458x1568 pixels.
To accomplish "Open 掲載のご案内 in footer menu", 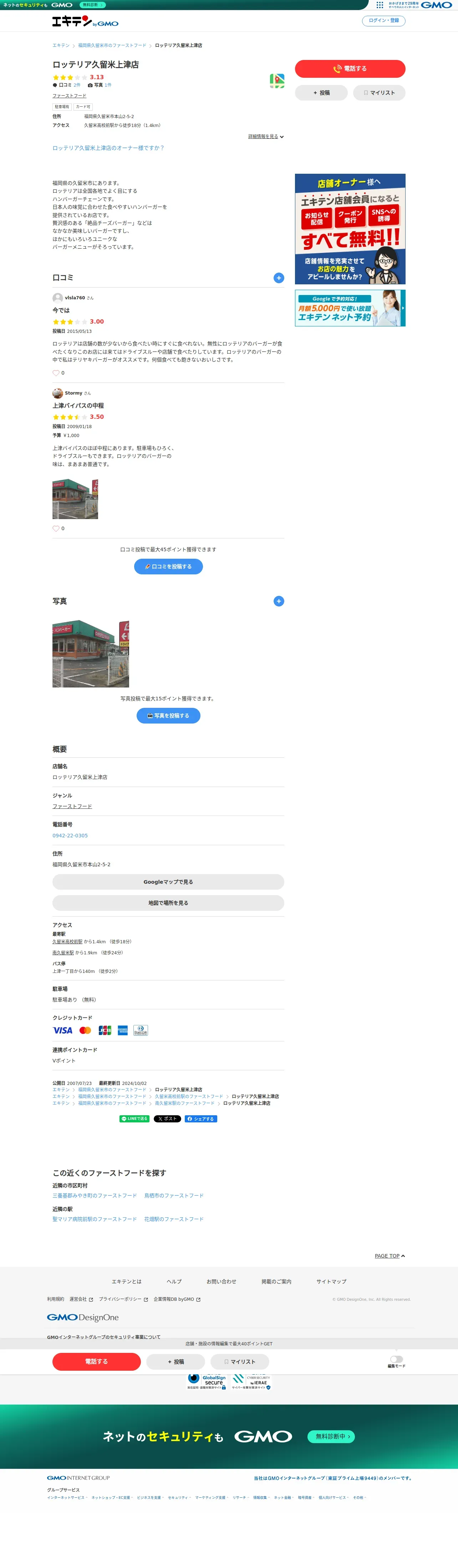I will pos(276,1281).
